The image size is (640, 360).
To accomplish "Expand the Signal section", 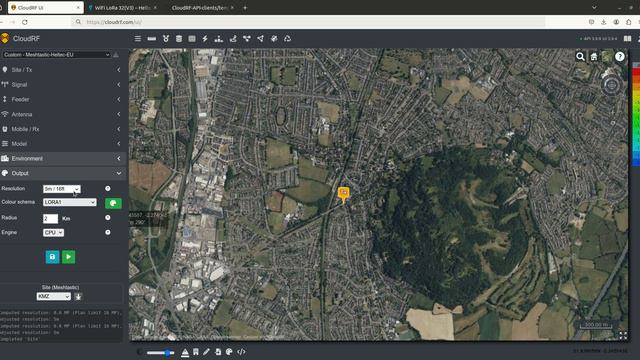I will click(x=62, y=84).
